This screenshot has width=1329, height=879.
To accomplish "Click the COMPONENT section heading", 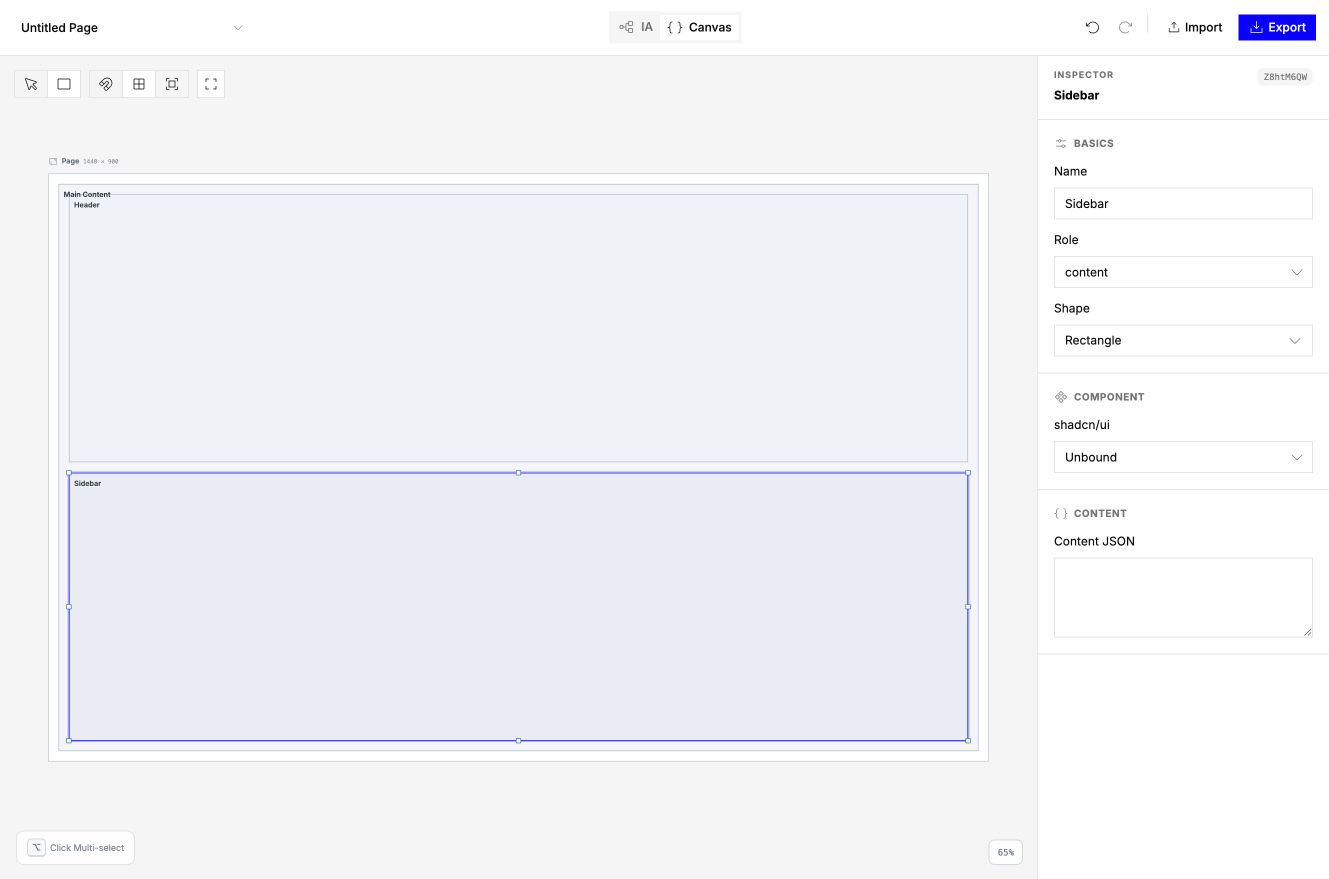I will click(x=1109, y=397).
